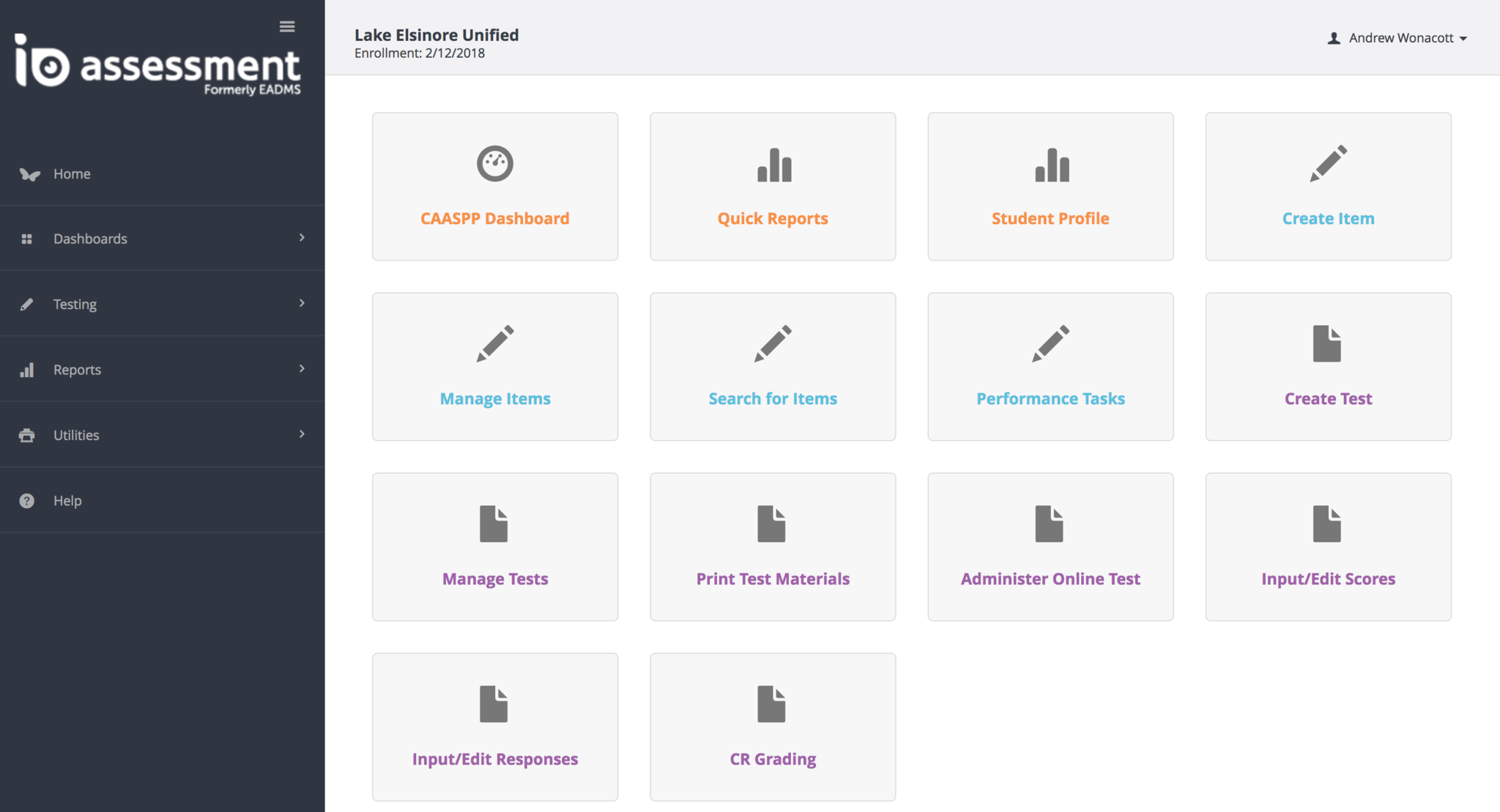The width and height of the screenshot is (1500, 812).
Task: Click the Quick Reports bar chart icon
Action: click(773, 165)
